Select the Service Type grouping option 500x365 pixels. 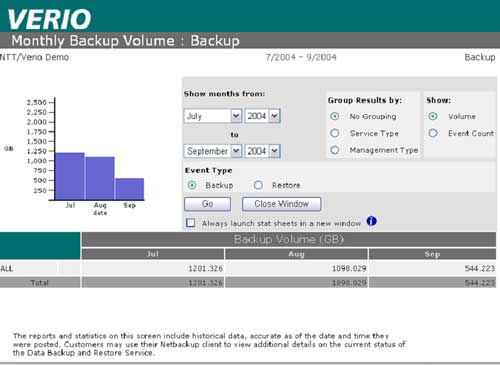click(x=334, y=133)
